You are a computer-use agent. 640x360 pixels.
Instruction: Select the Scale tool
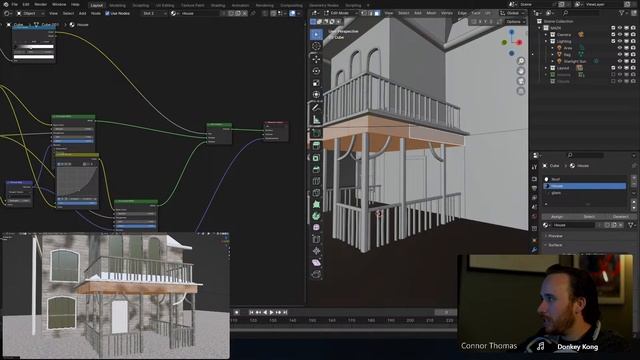tap(316, 83)
